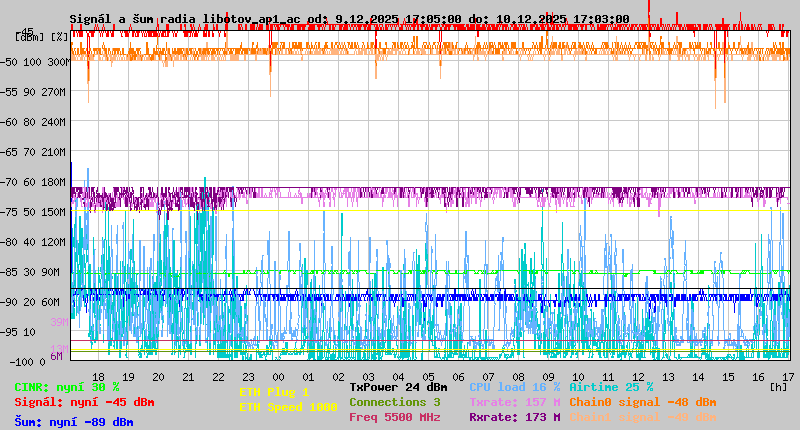The image size is (800, 430).
Task: Click the 'Chain1 signal -49 dBm' legend label
Action: (x=643, y=417)
